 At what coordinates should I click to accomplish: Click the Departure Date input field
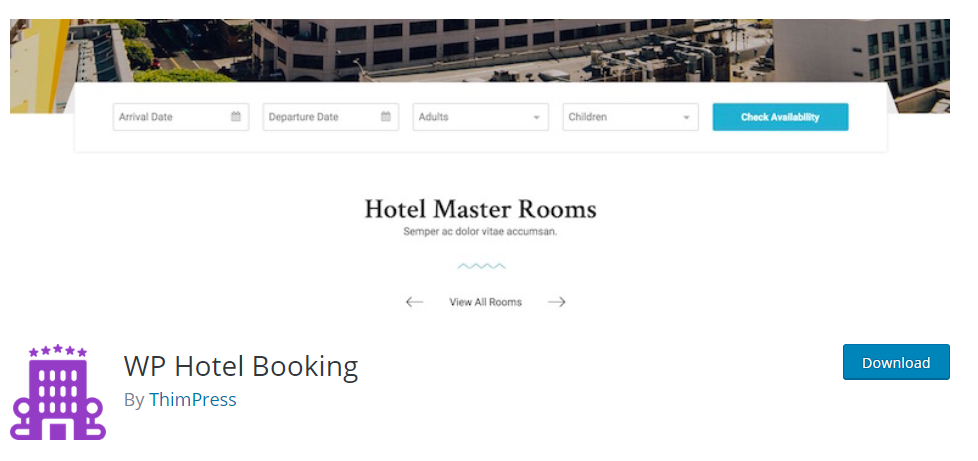click(x=331, y=117)
